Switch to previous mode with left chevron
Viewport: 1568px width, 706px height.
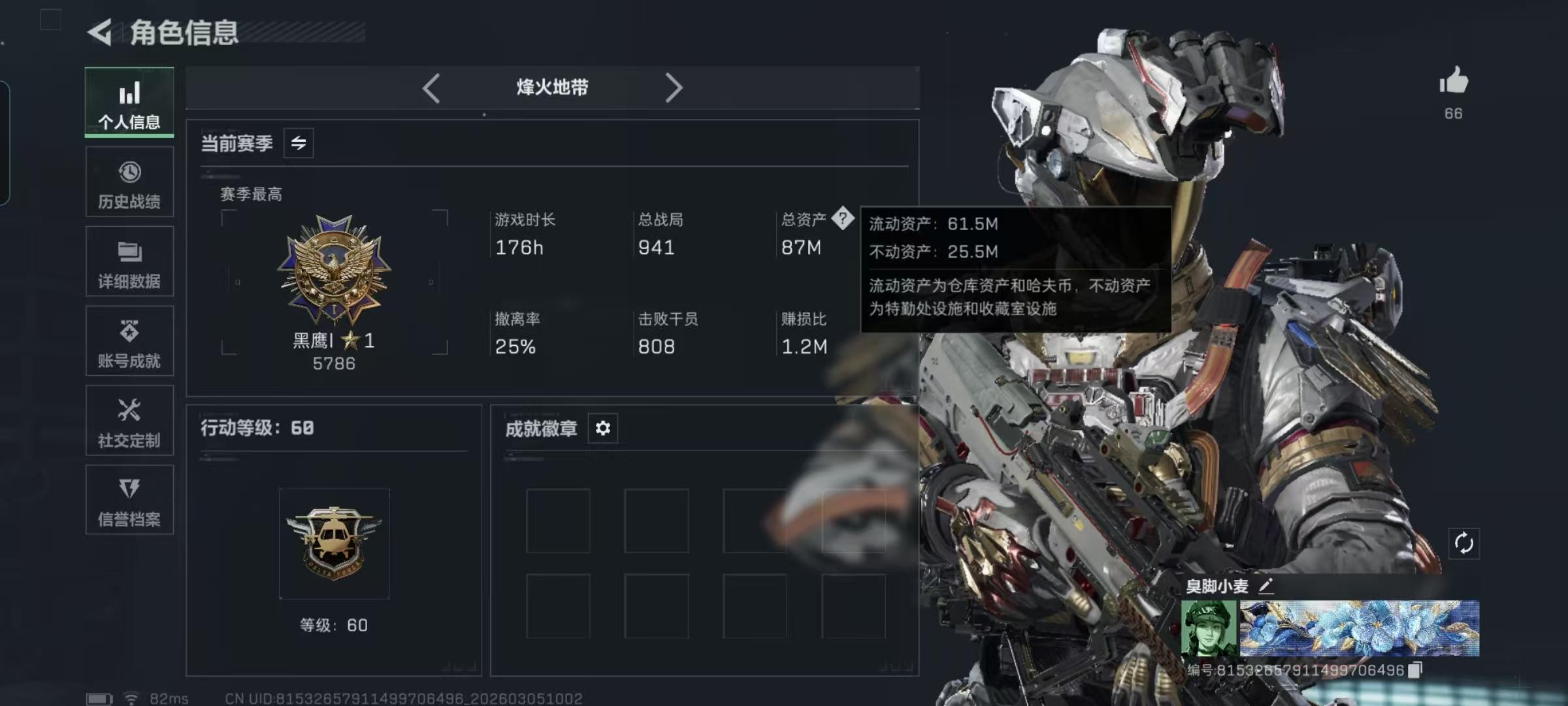431,88
